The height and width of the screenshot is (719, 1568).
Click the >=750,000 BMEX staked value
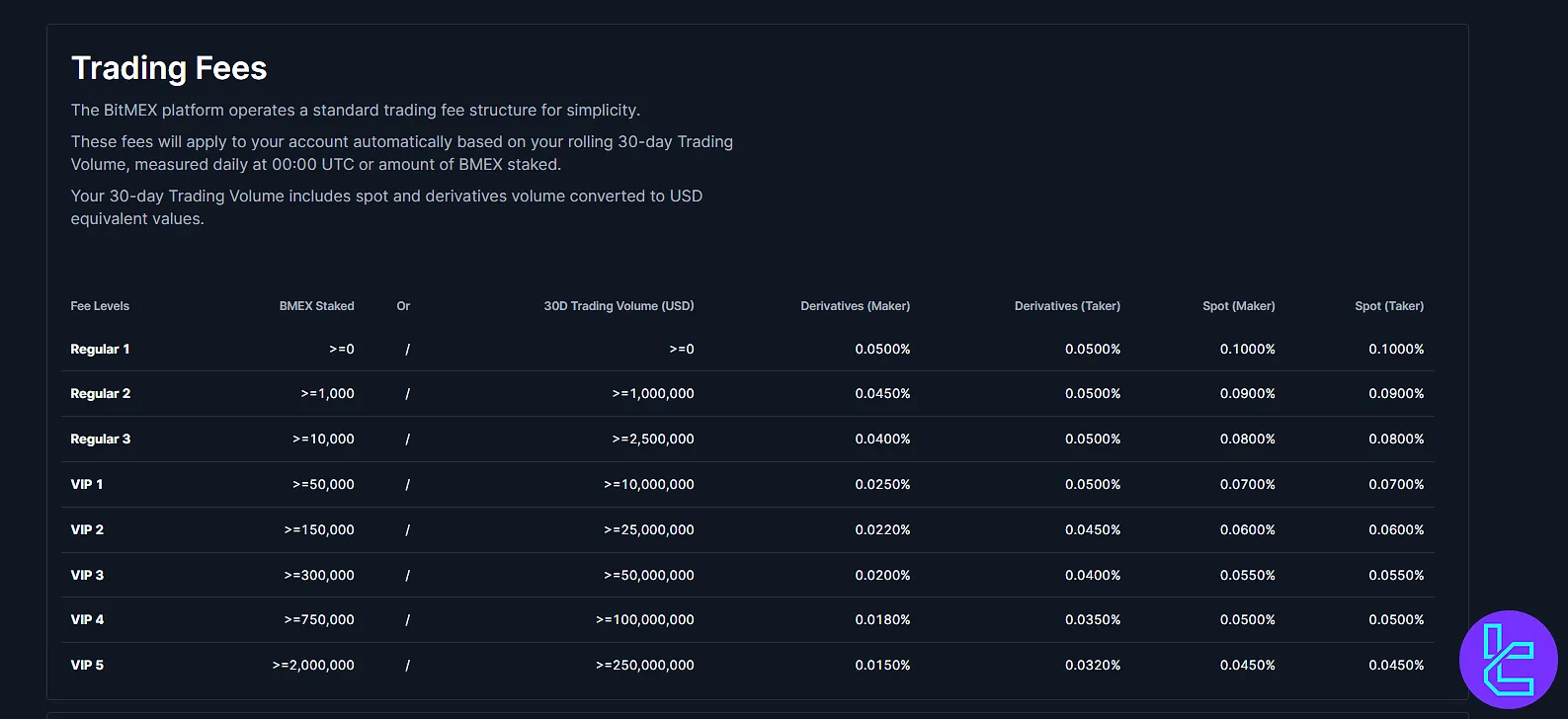pos(319,619)
